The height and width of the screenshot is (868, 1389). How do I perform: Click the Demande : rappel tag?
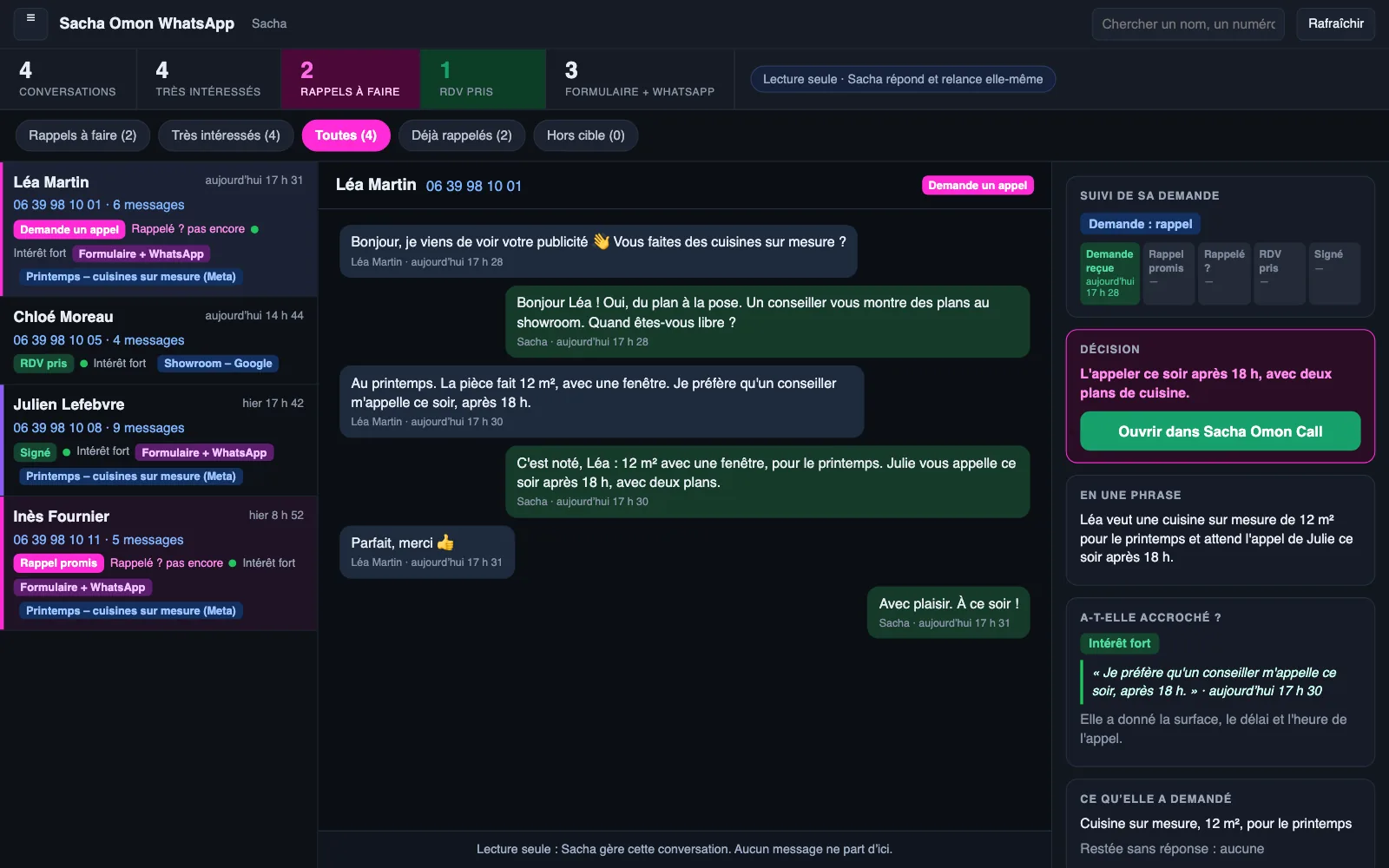pos(1140,224)
